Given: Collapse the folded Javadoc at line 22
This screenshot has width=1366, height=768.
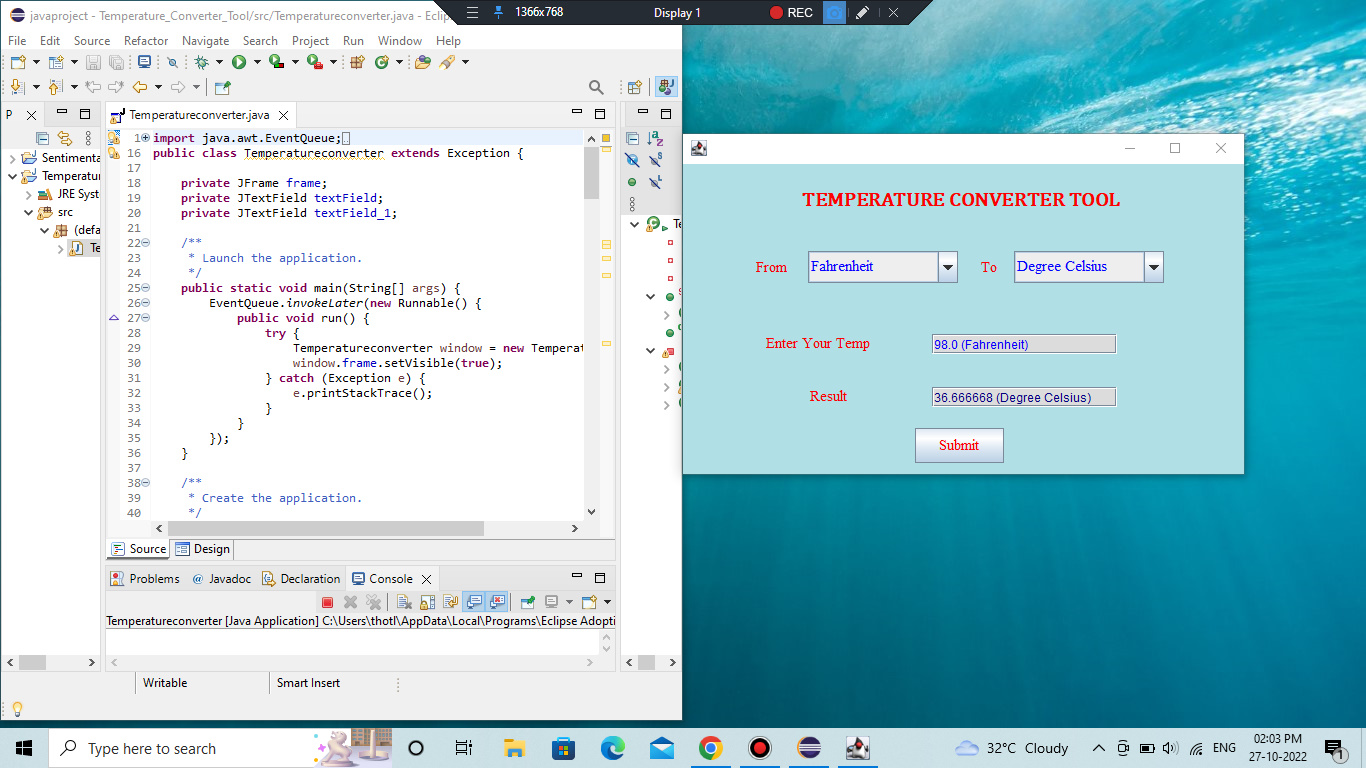Looking at the screenshot, I should (x=146, y=243).
